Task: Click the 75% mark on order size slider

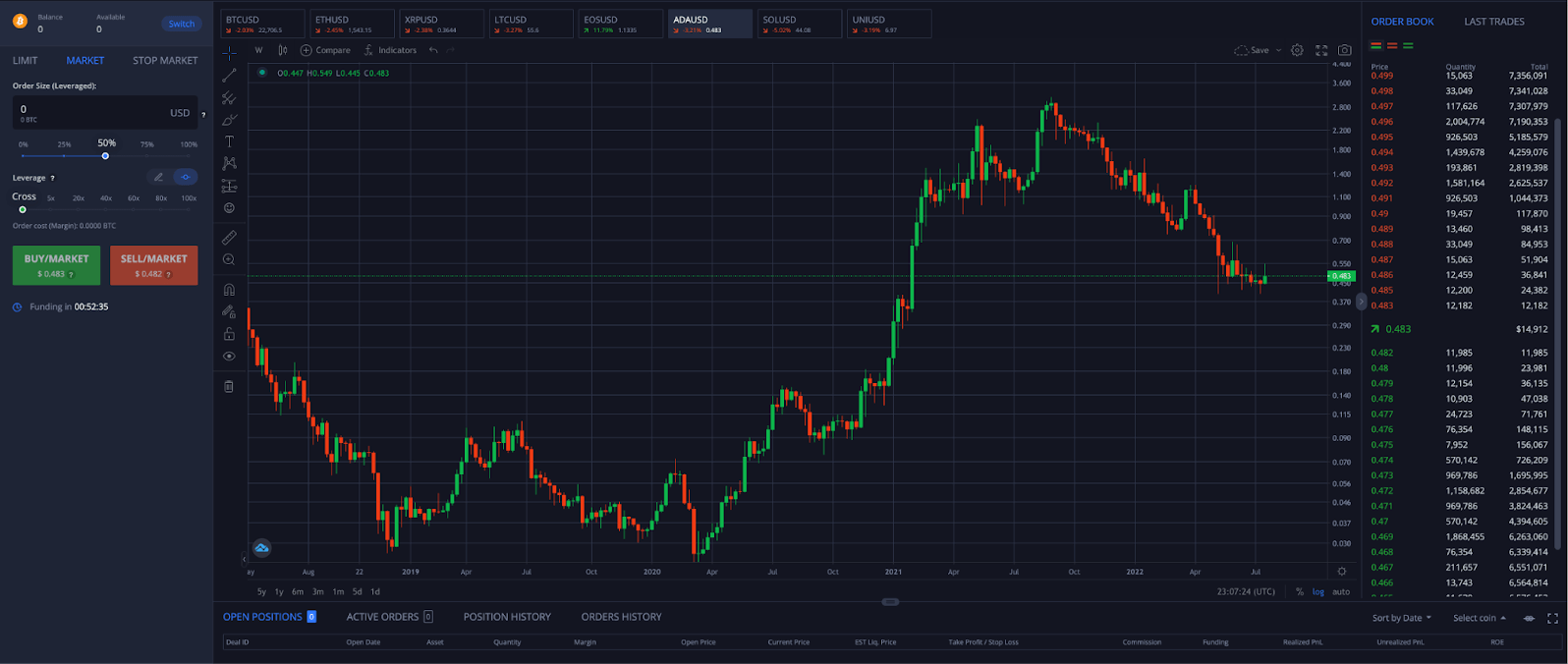Action: (x=146, y=155)
